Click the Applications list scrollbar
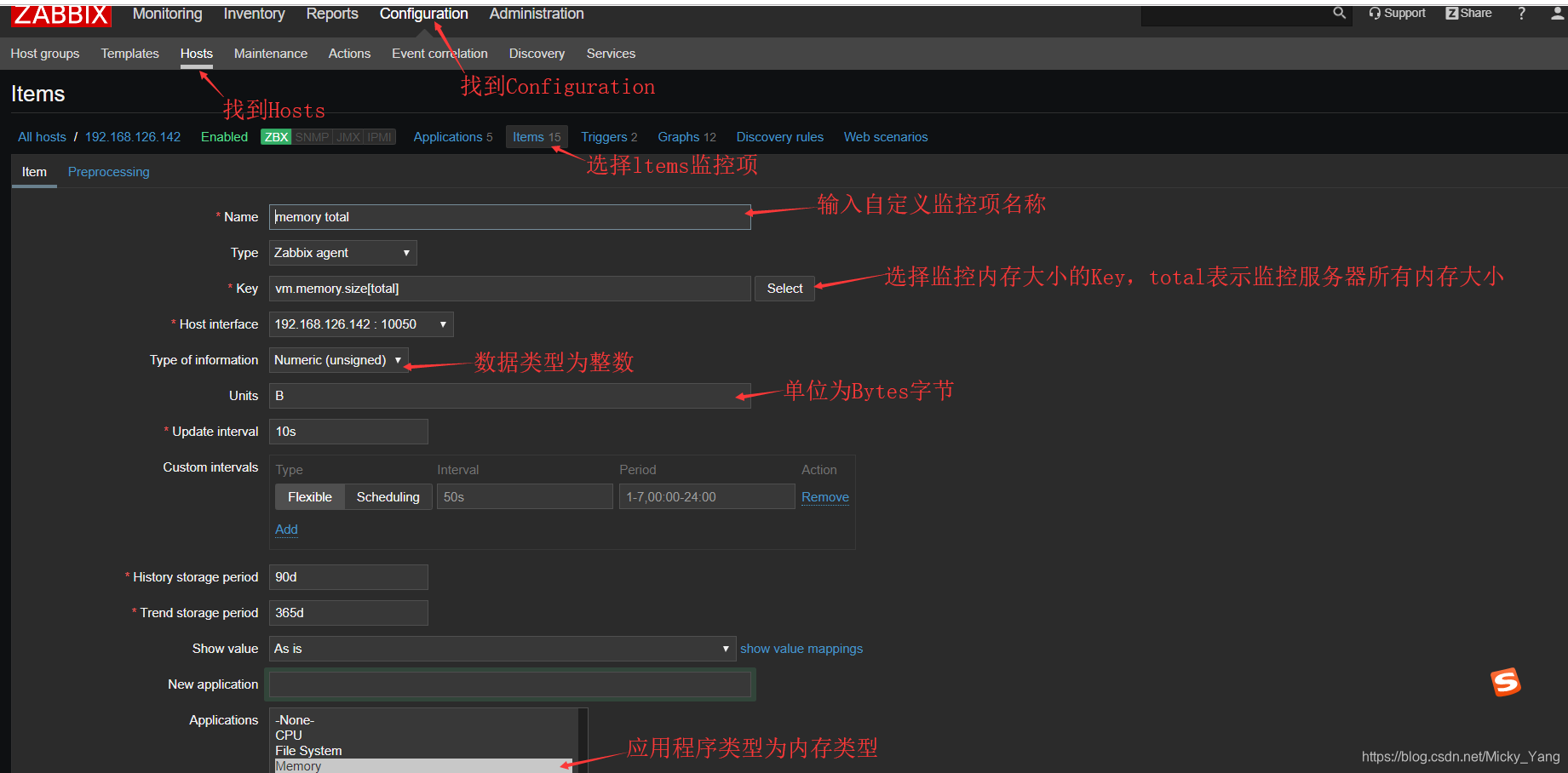The image size is (1568, 773). pos(583,741)
